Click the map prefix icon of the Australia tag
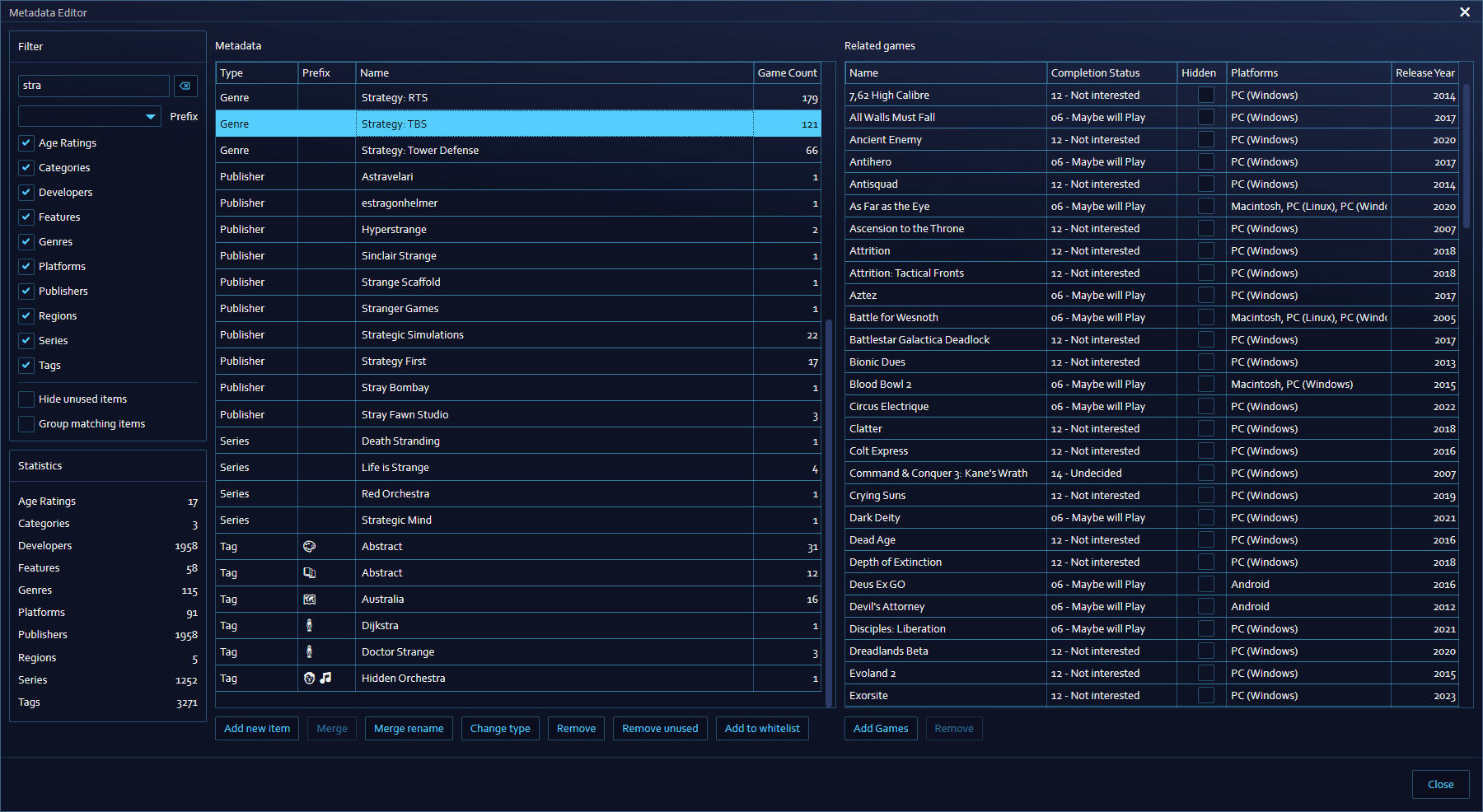 click(x=310, y=600)
